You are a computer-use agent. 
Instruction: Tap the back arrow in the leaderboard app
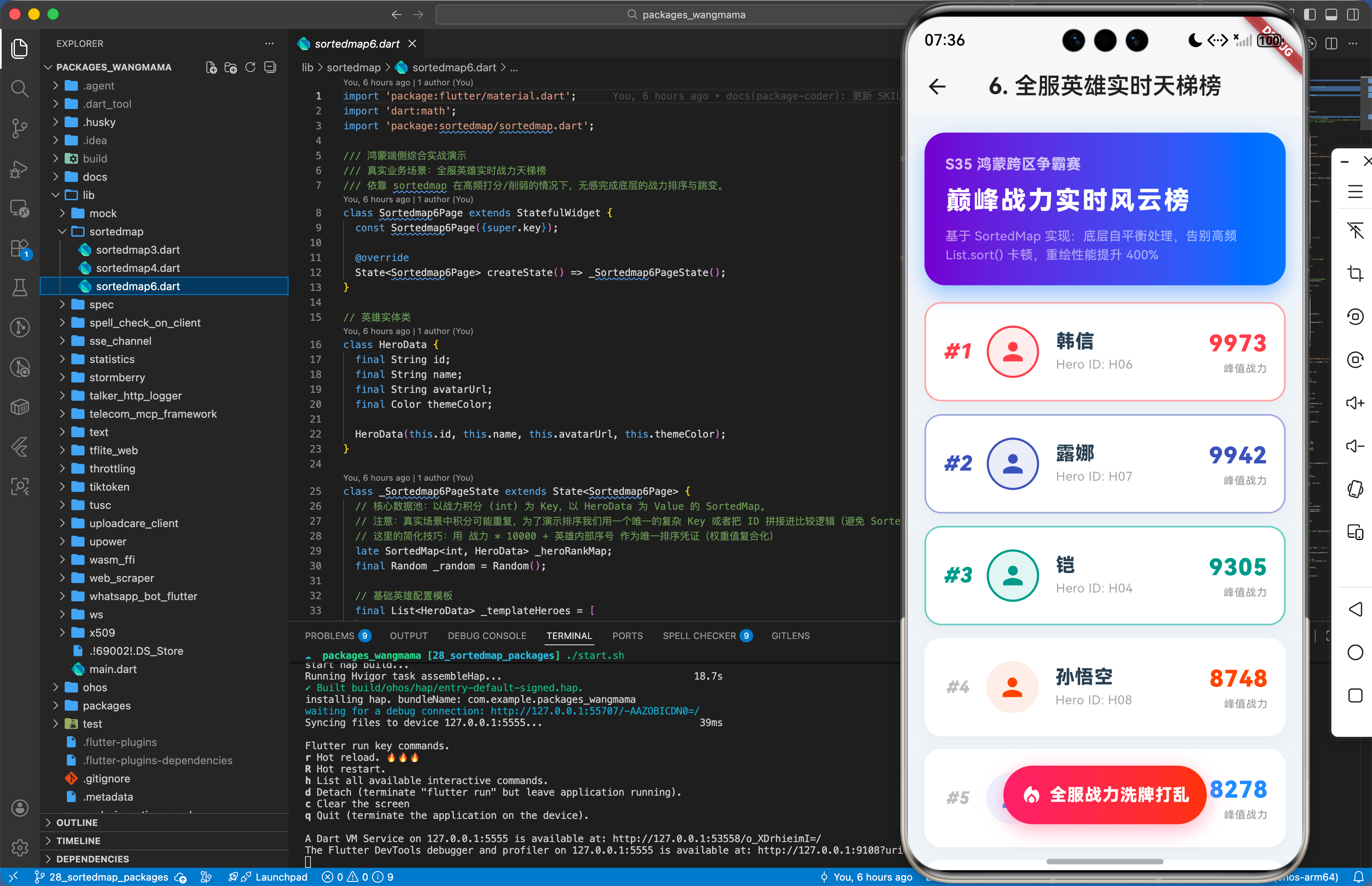[x=936, y=86]
